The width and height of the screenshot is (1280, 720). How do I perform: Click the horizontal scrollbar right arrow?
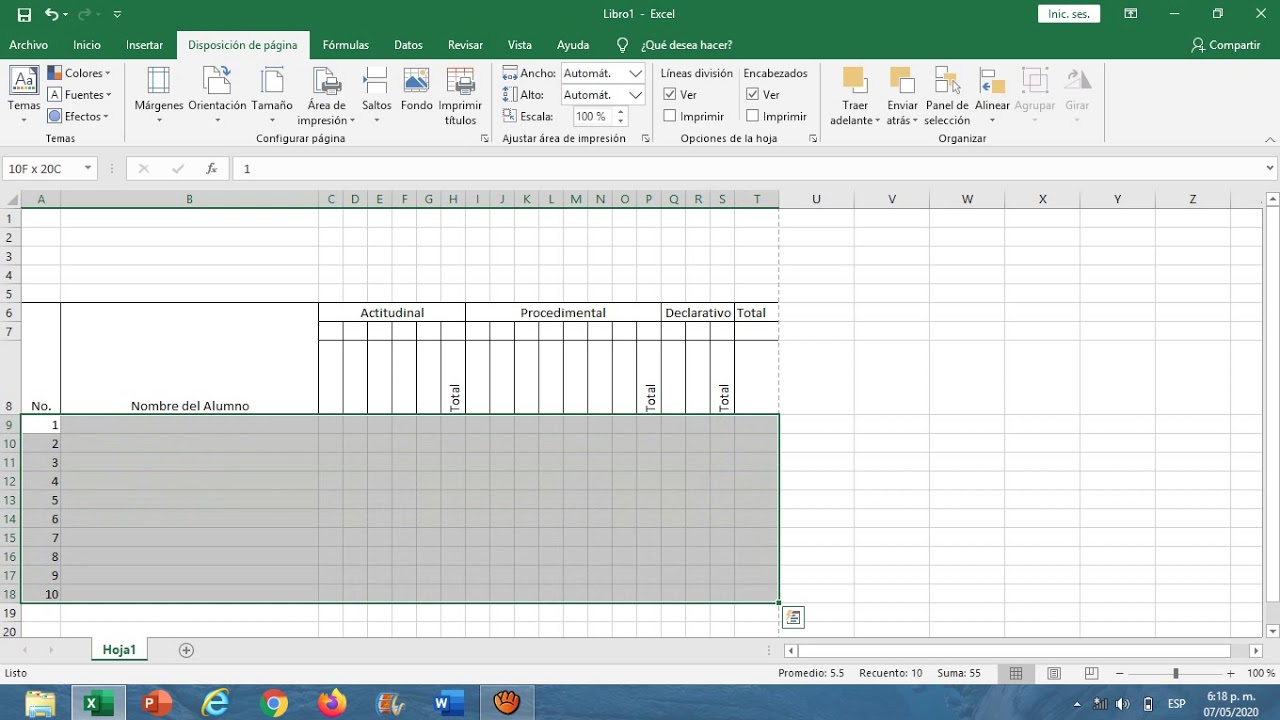click(x=1254, y=650)
